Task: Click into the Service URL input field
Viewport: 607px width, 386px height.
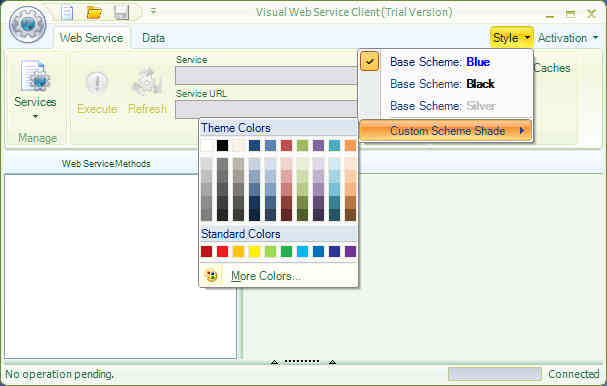Action: [266, 110]
